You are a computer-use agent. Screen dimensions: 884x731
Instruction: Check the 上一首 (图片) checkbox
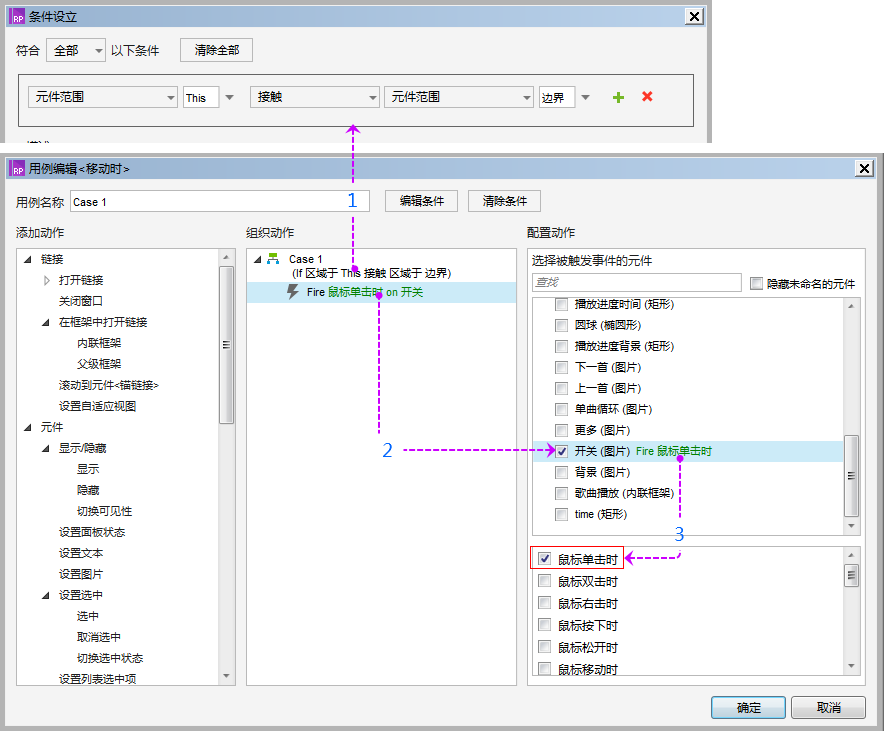(x=562, y=388)
